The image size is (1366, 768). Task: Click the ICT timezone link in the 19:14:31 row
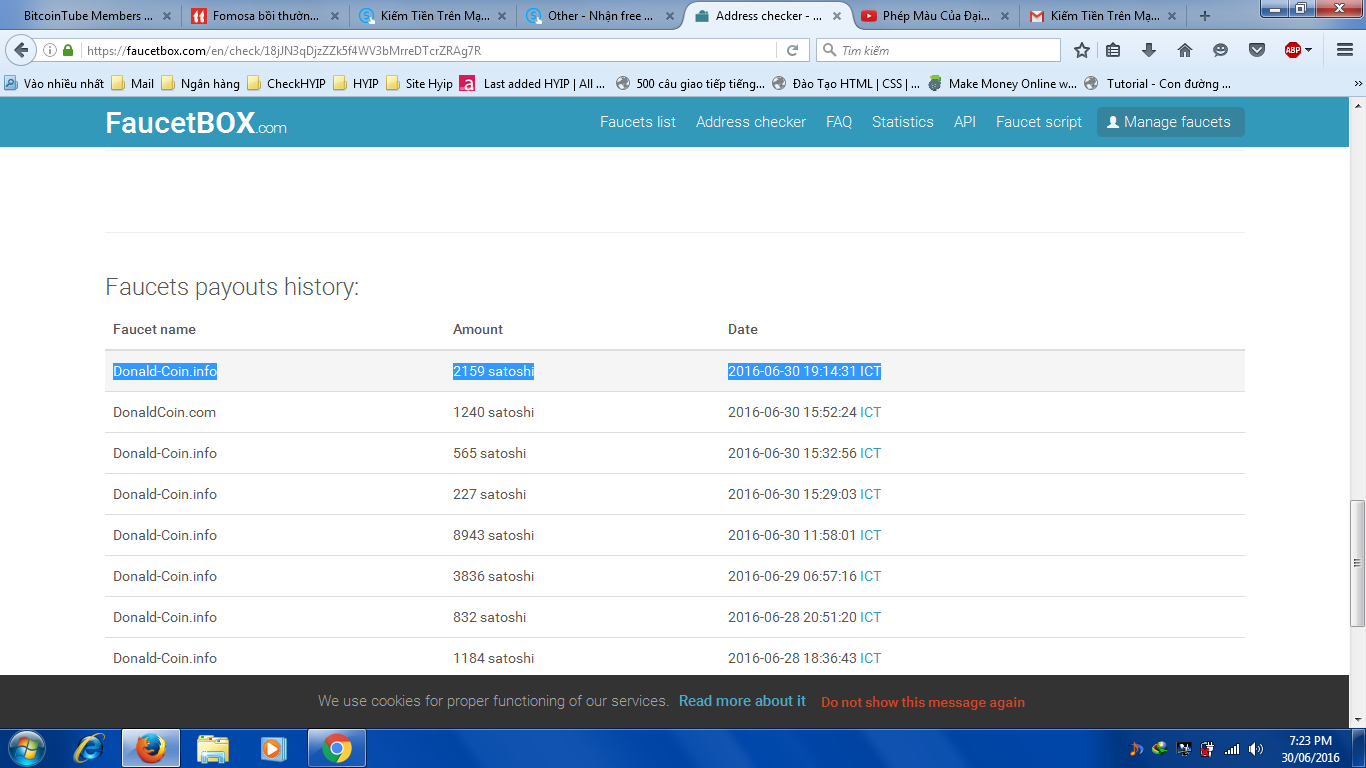tap(870, 371)
